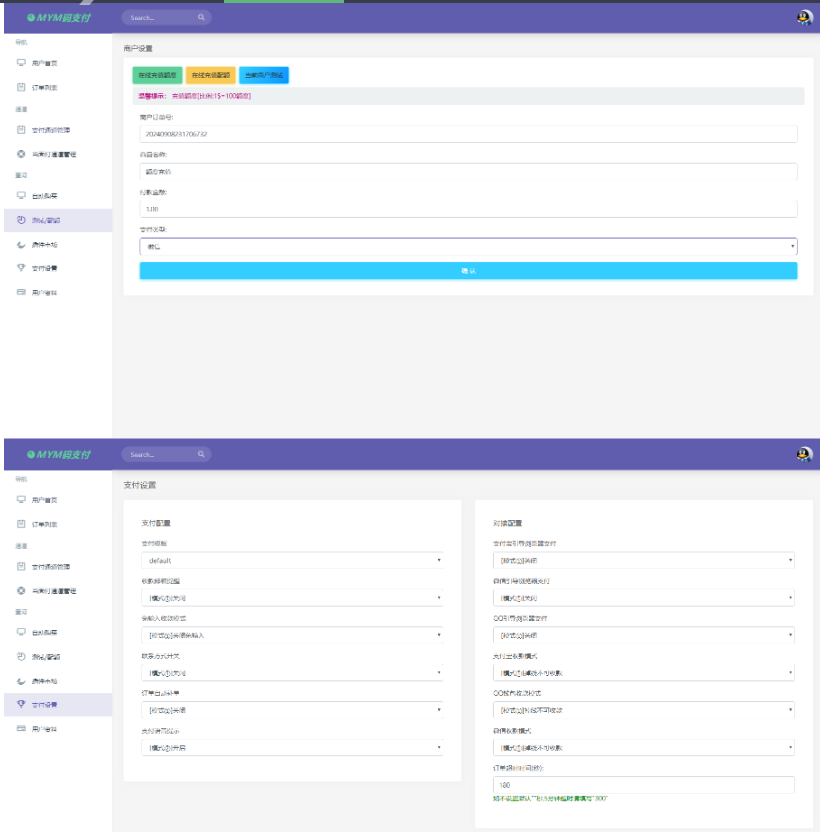Click the yellow recharge button
The image size is (820, 832).
(210, 75)
